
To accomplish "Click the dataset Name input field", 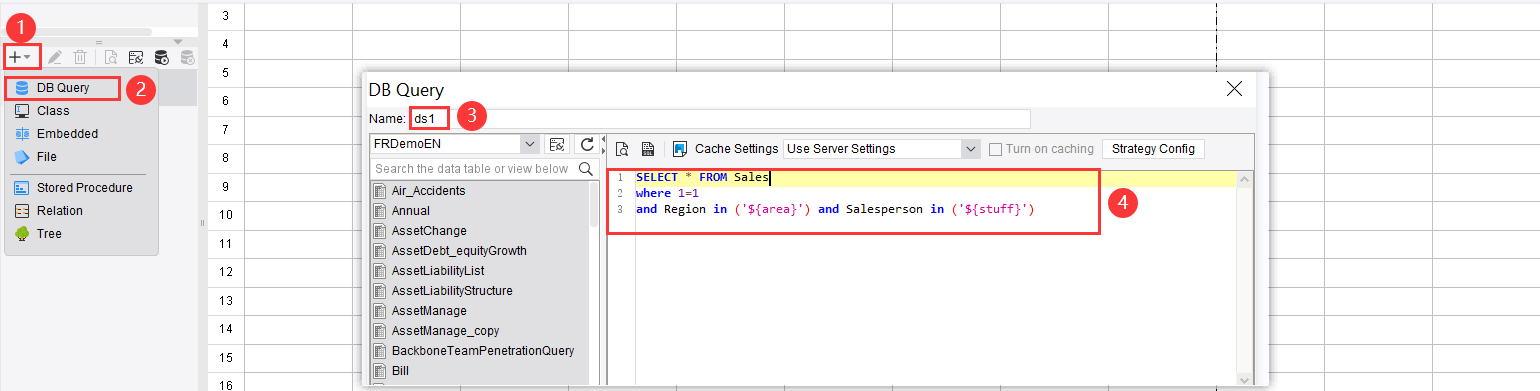I will 720,118.
